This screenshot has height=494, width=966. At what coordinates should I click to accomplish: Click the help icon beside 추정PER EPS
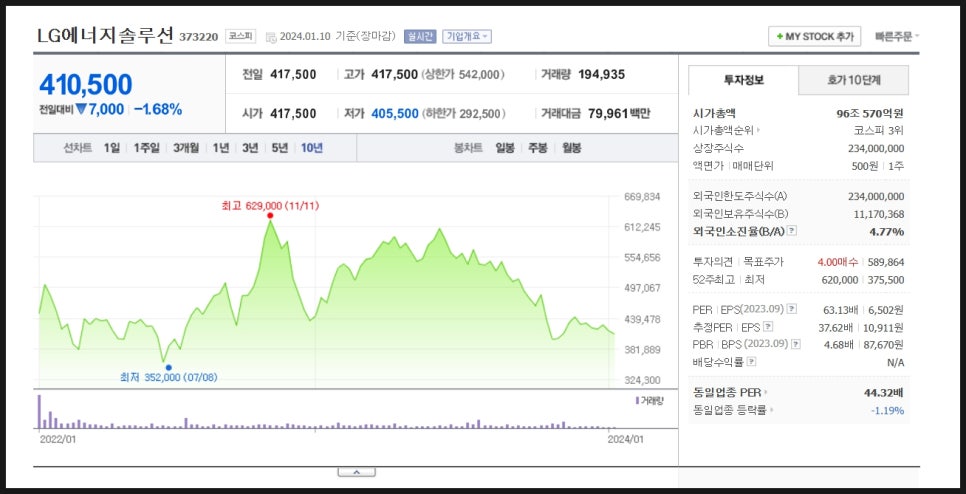pos(768,327)
